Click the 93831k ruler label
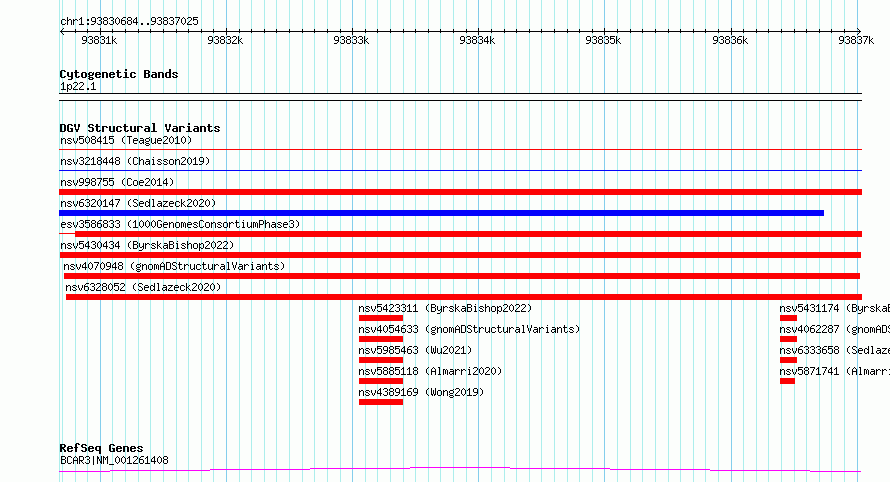The width and height of the screenshot is (890, 482). [99, 40]
